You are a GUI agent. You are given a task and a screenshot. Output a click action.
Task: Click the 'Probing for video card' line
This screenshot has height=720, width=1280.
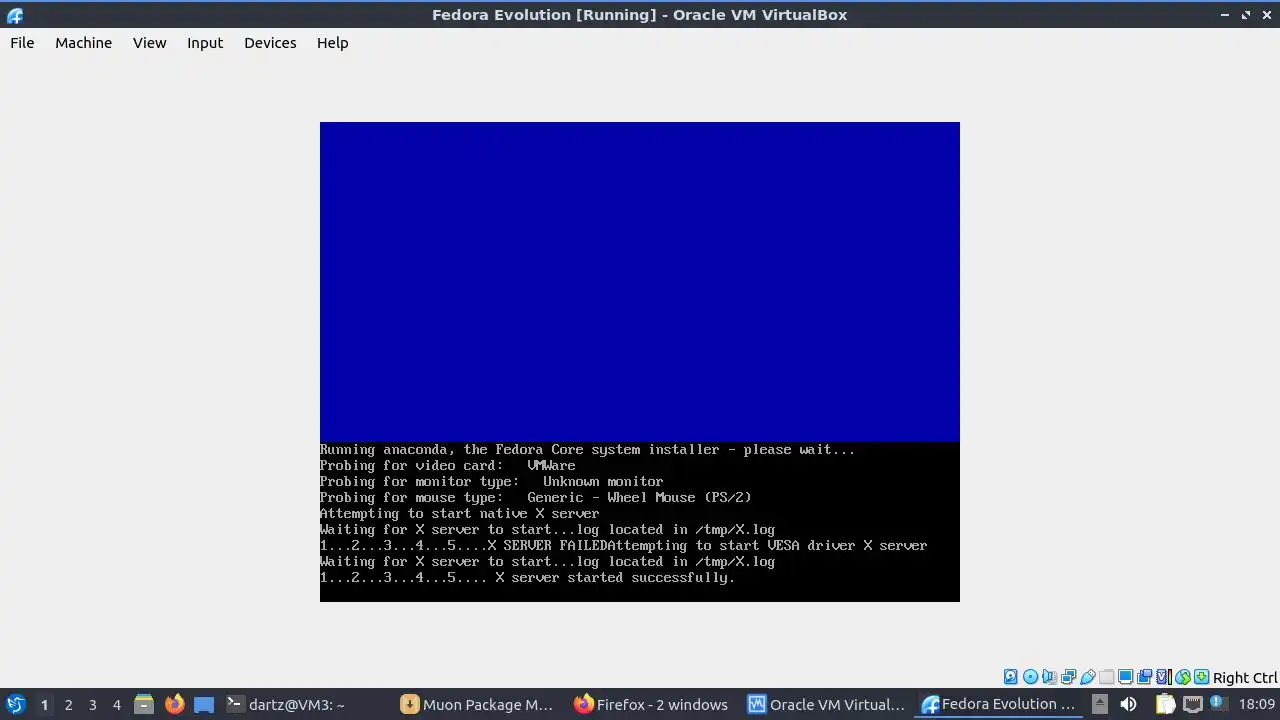(x=448, y=466)
